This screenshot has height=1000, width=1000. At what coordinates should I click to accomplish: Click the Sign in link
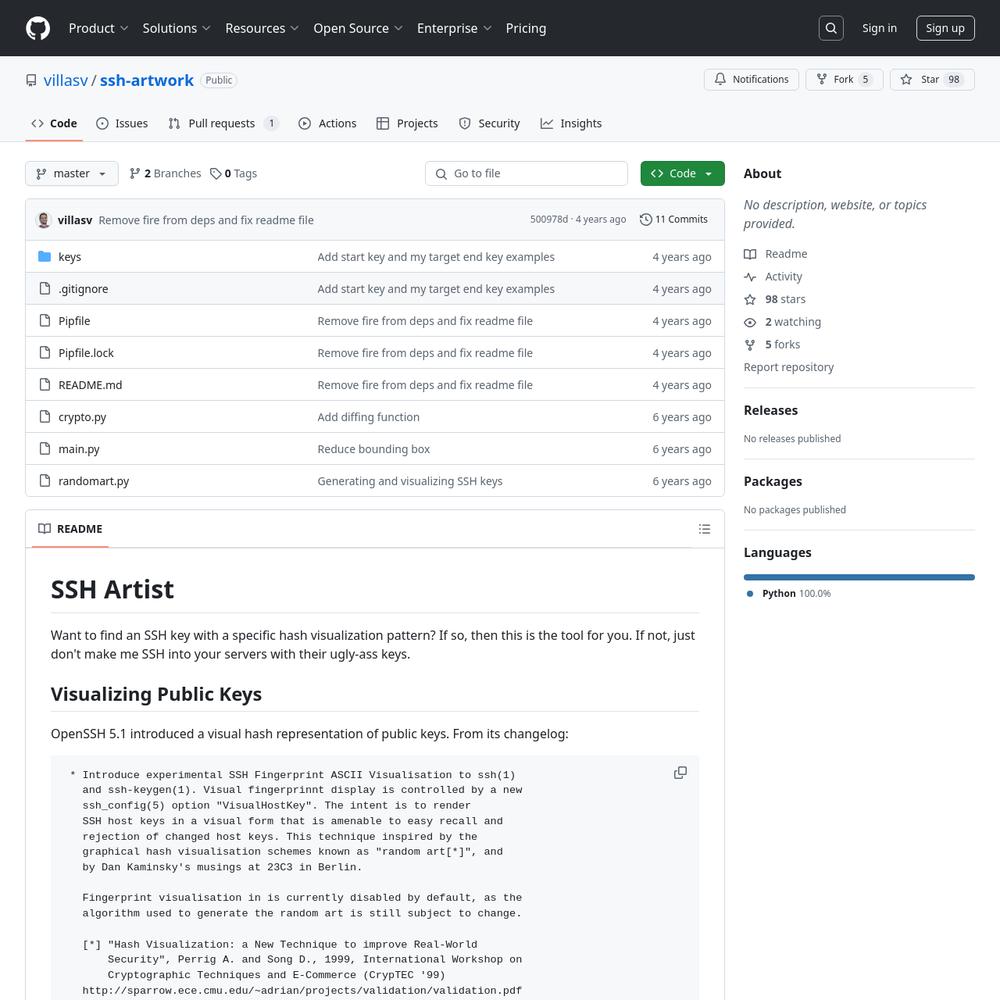(x=879, y=28)
